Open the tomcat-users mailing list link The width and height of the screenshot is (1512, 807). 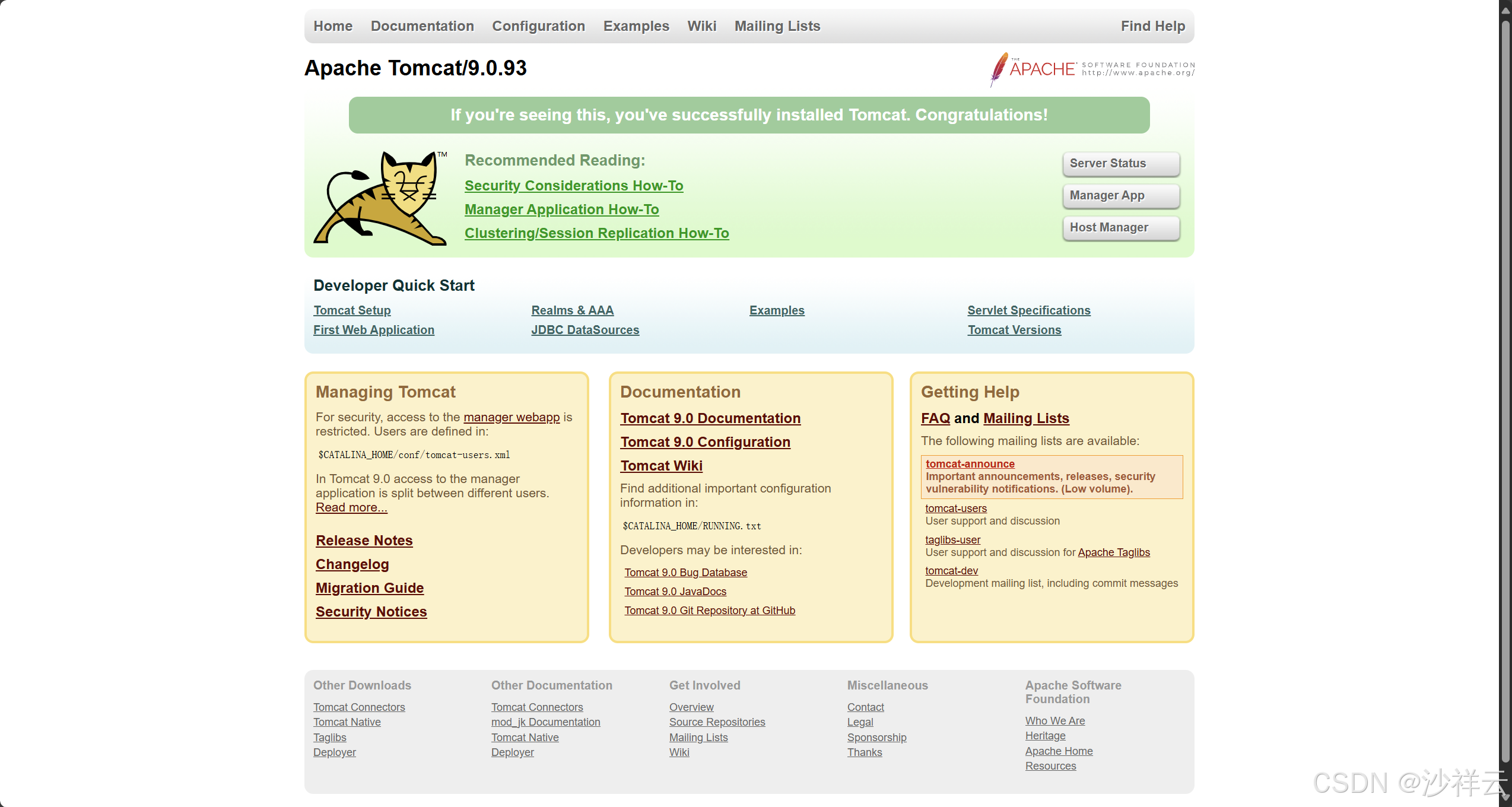click(x=956, y=509)
